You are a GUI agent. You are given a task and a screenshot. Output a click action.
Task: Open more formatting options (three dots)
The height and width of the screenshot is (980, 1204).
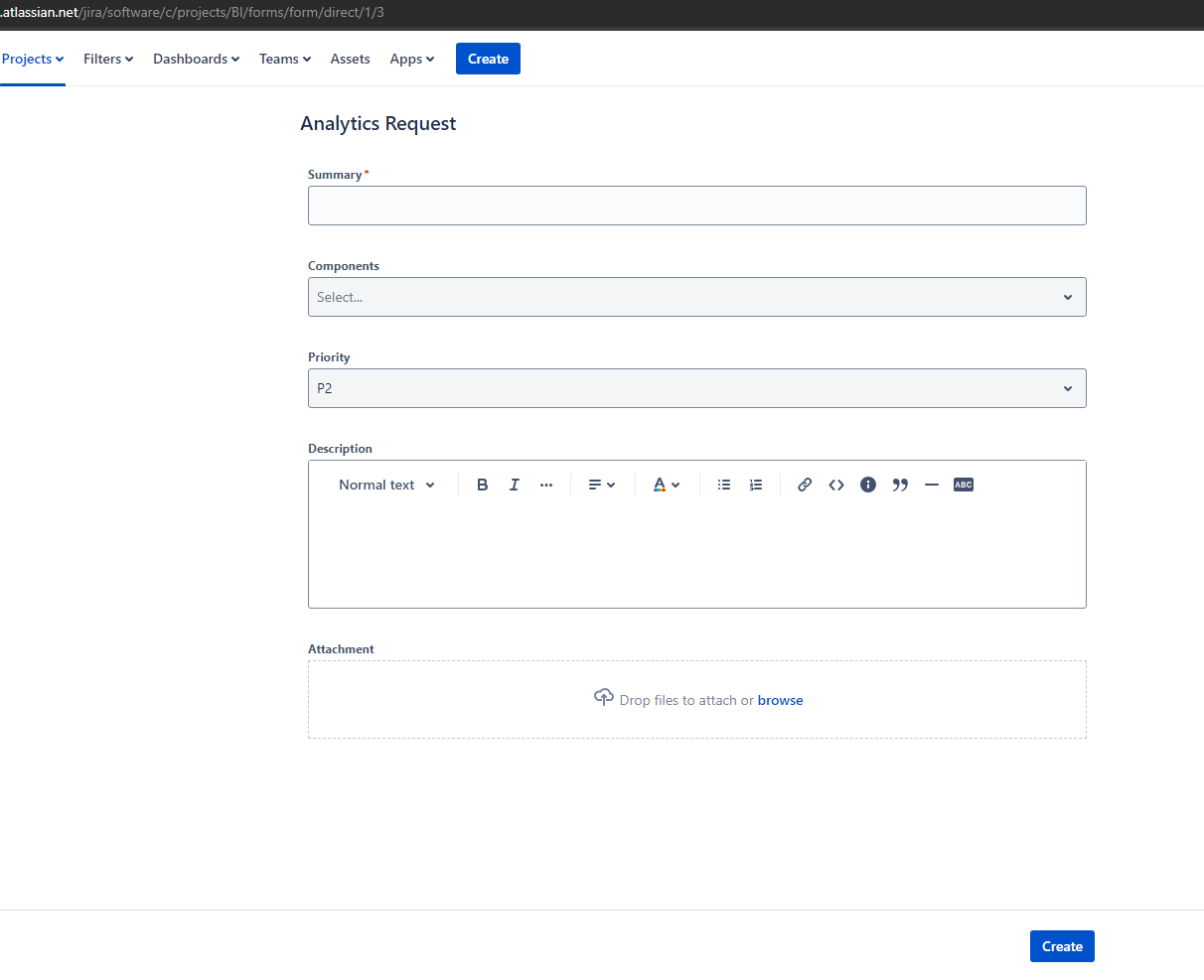click(546, 485)
